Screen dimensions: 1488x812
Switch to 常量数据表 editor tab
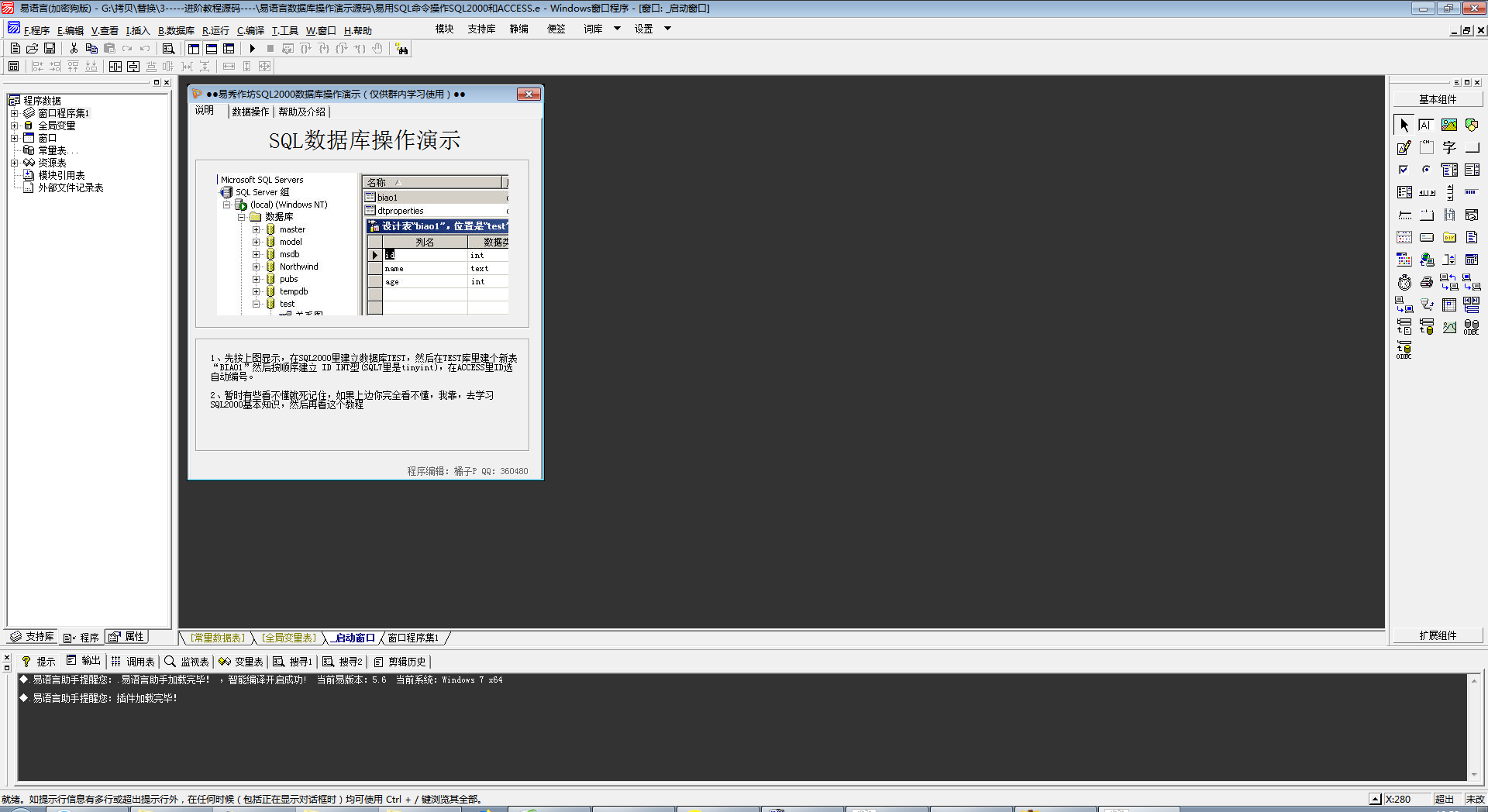coord(218,638)
